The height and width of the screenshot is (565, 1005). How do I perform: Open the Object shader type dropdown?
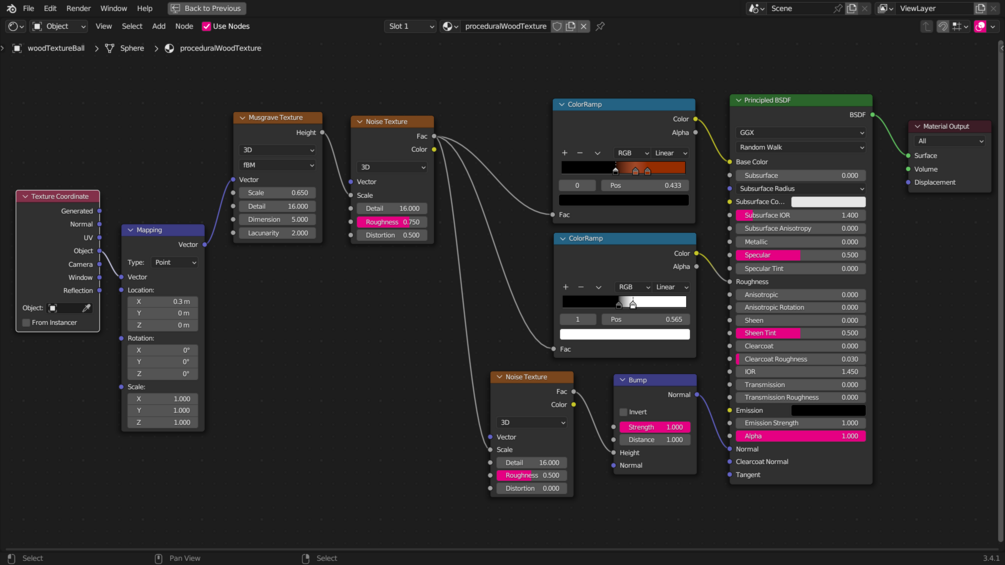(59, 26)
